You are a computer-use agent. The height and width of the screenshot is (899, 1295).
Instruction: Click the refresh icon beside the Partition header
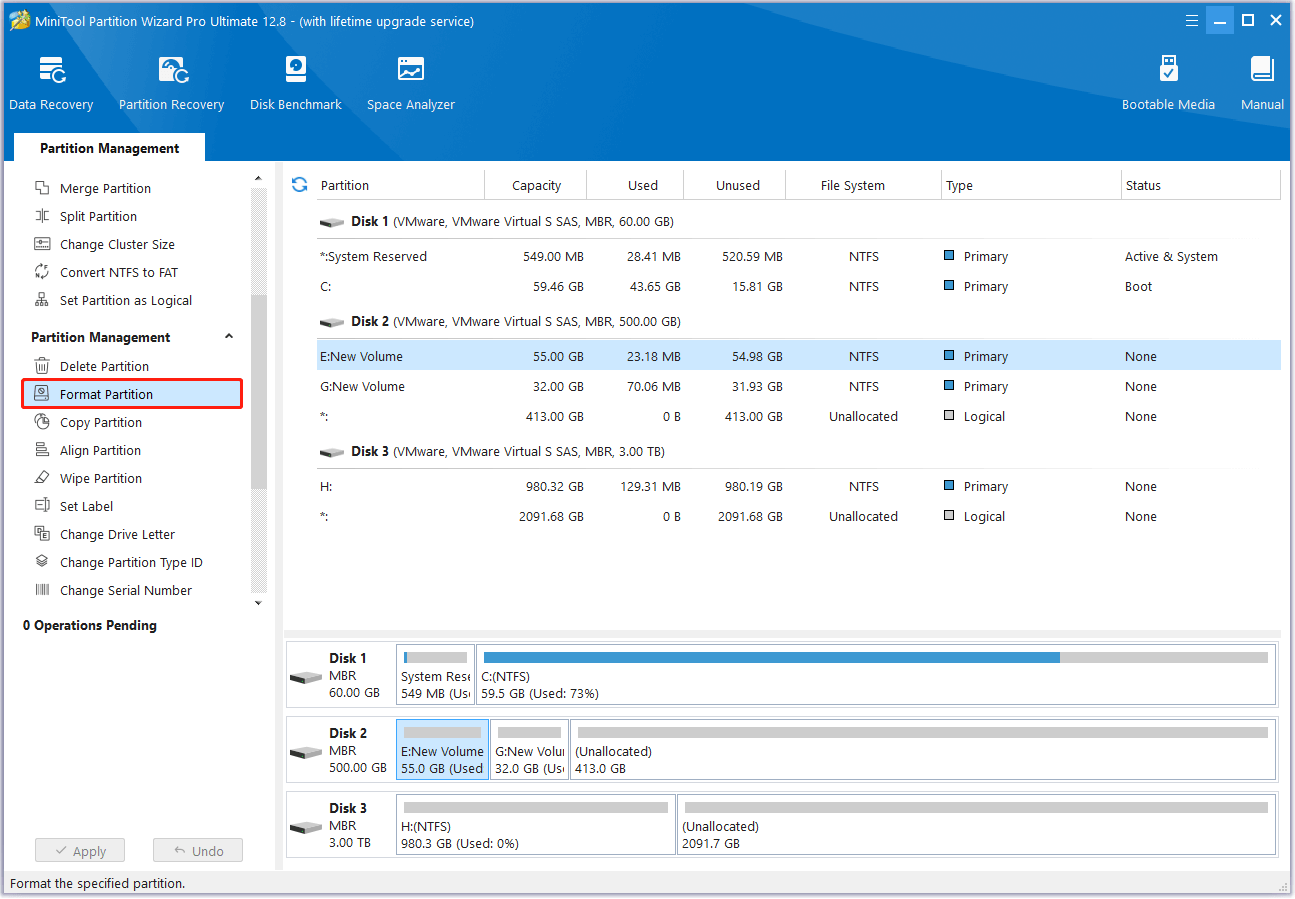click(x=299, y=184)
